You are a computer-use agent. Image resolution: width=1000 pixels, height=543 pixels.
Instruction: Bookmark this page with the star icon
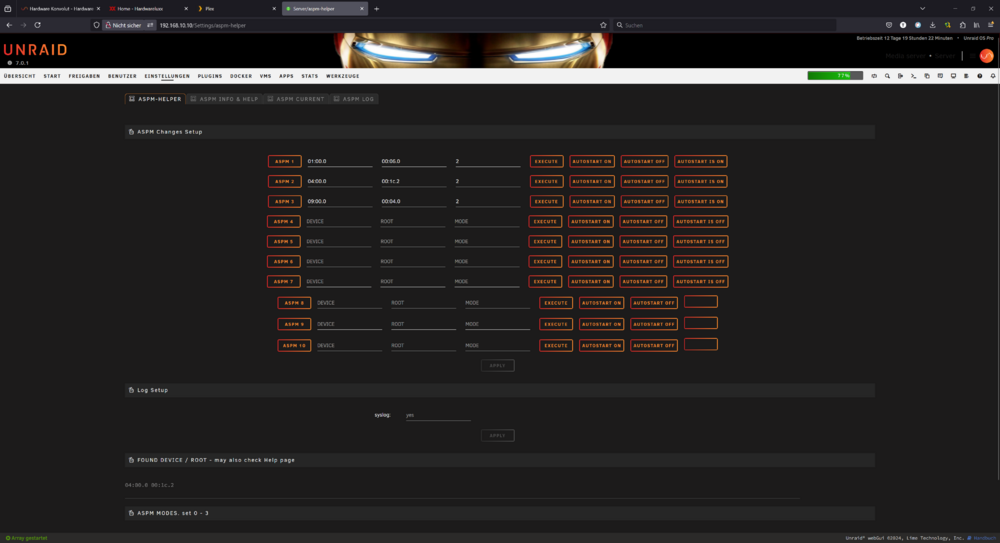[603, 25]
